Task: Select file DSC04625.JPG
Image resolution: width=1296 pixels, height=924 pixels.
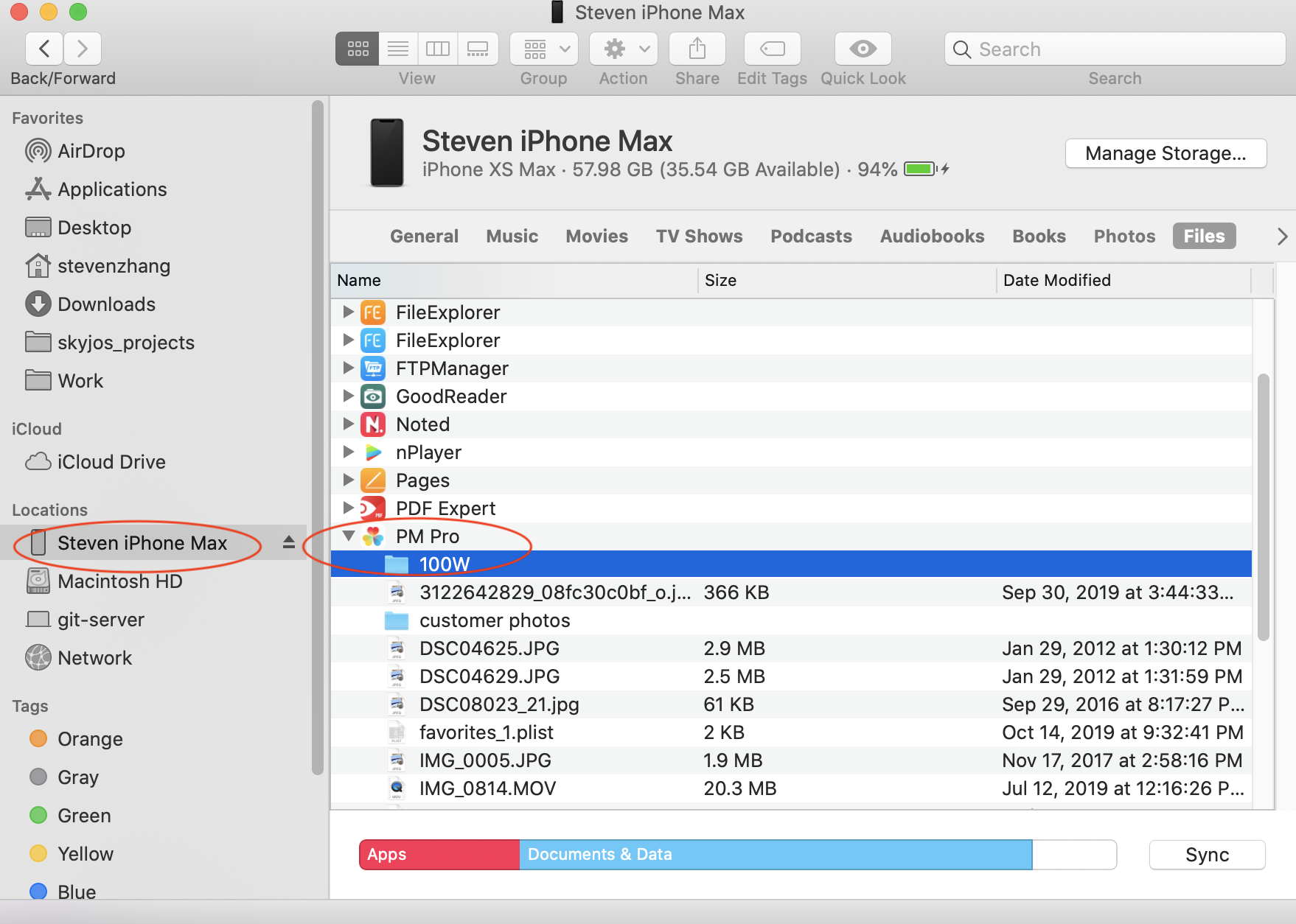Action: coord(791,648)
